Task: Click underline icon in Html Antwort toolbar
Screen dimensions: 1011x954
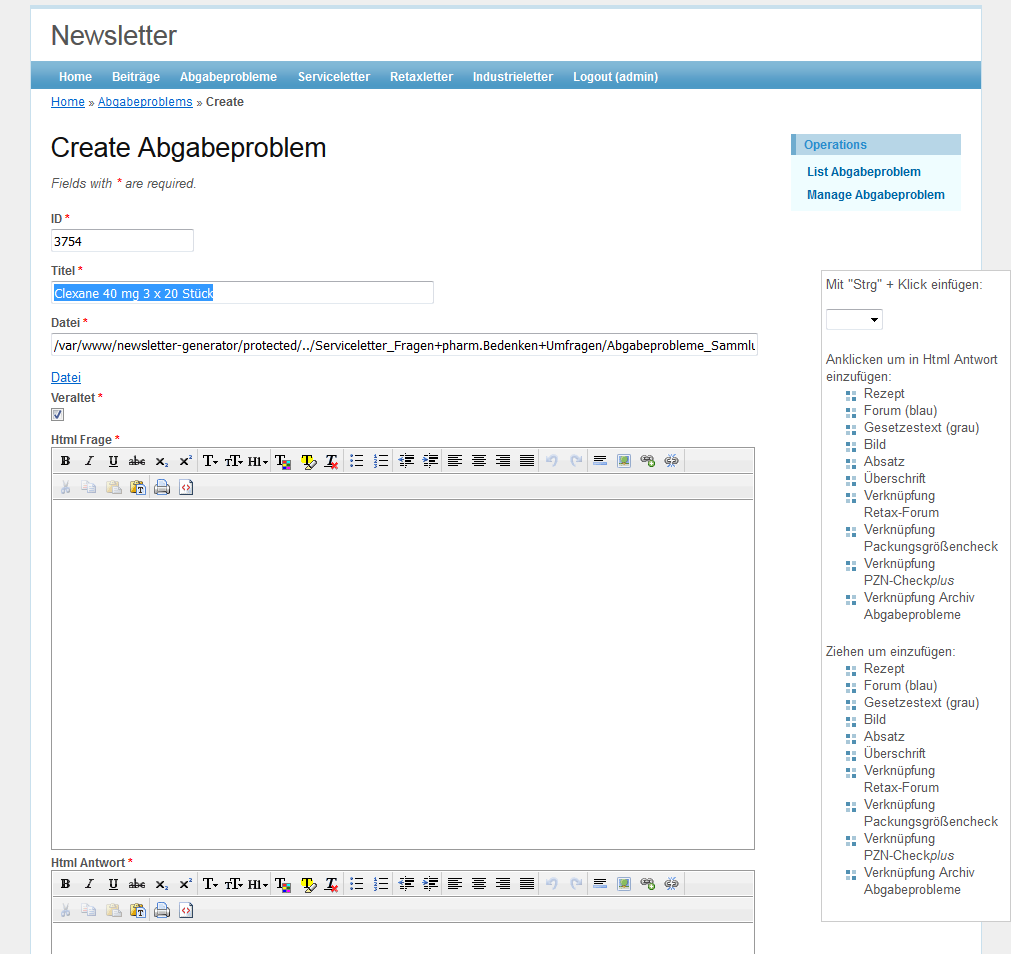Action: [113, 884]
